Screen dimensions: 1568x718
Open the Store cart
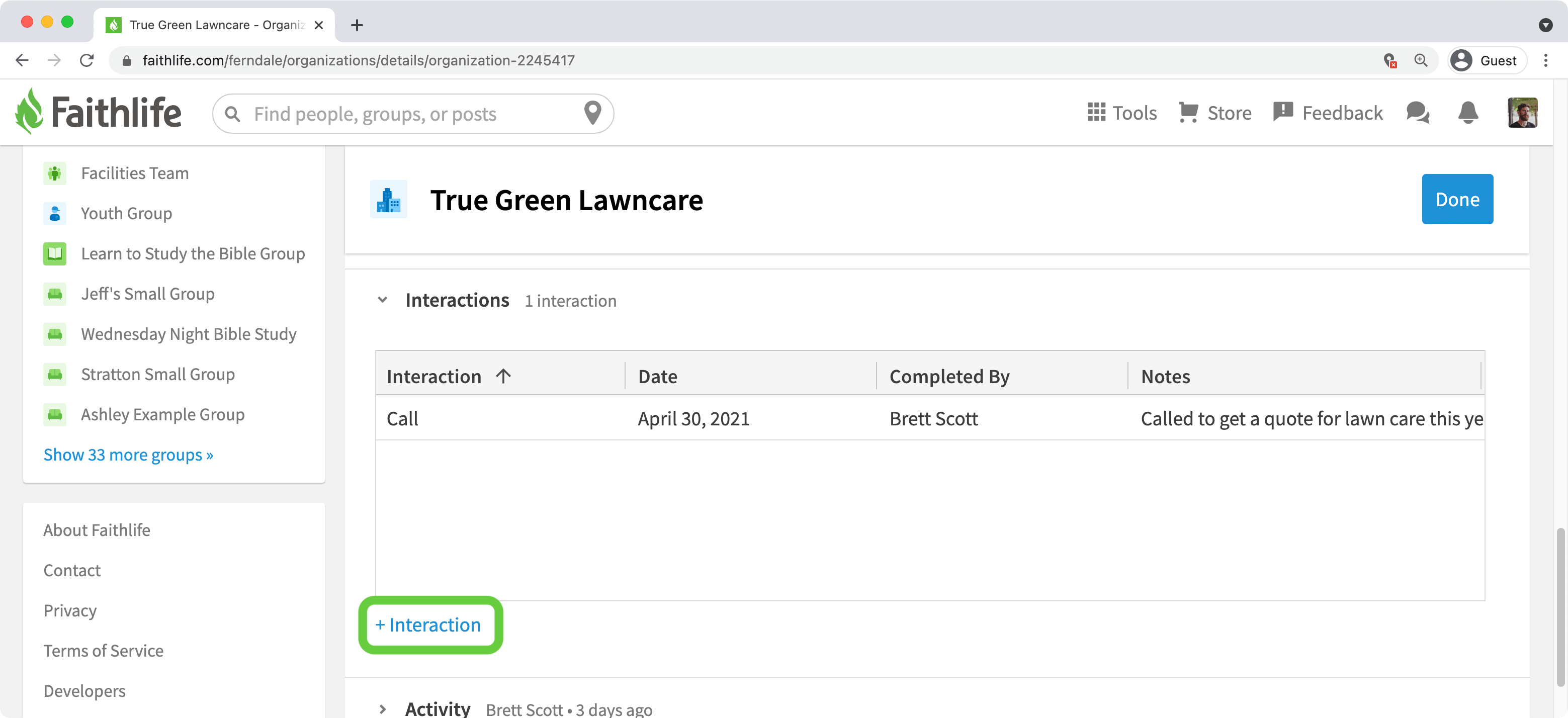pyautogui.click(x=1215, y=113)
